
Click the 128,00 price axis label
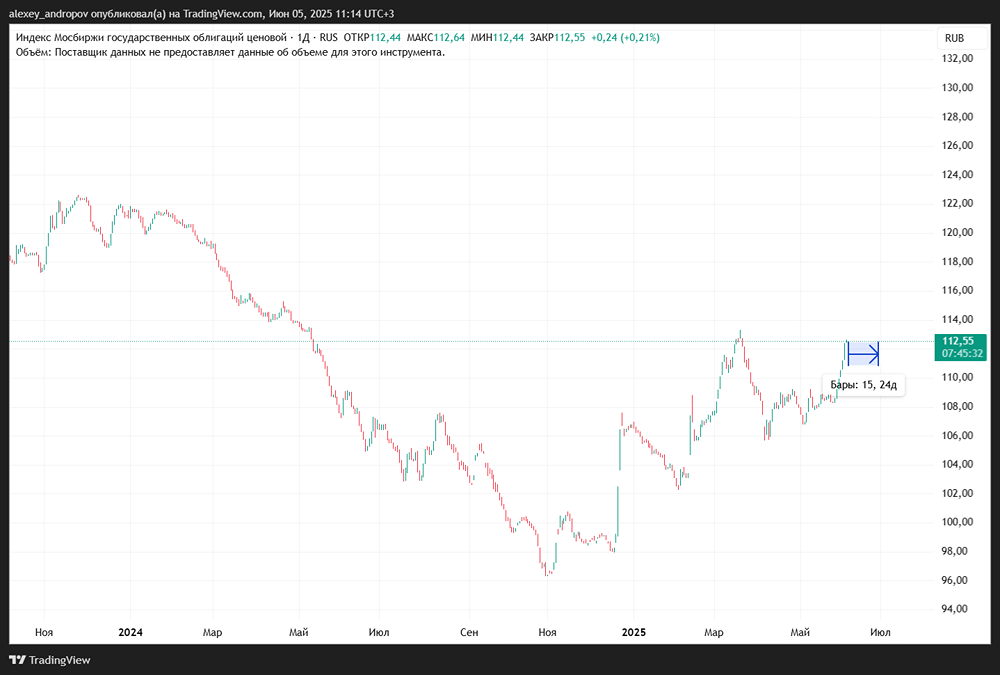pyautogui.click(x=957, y=117)
